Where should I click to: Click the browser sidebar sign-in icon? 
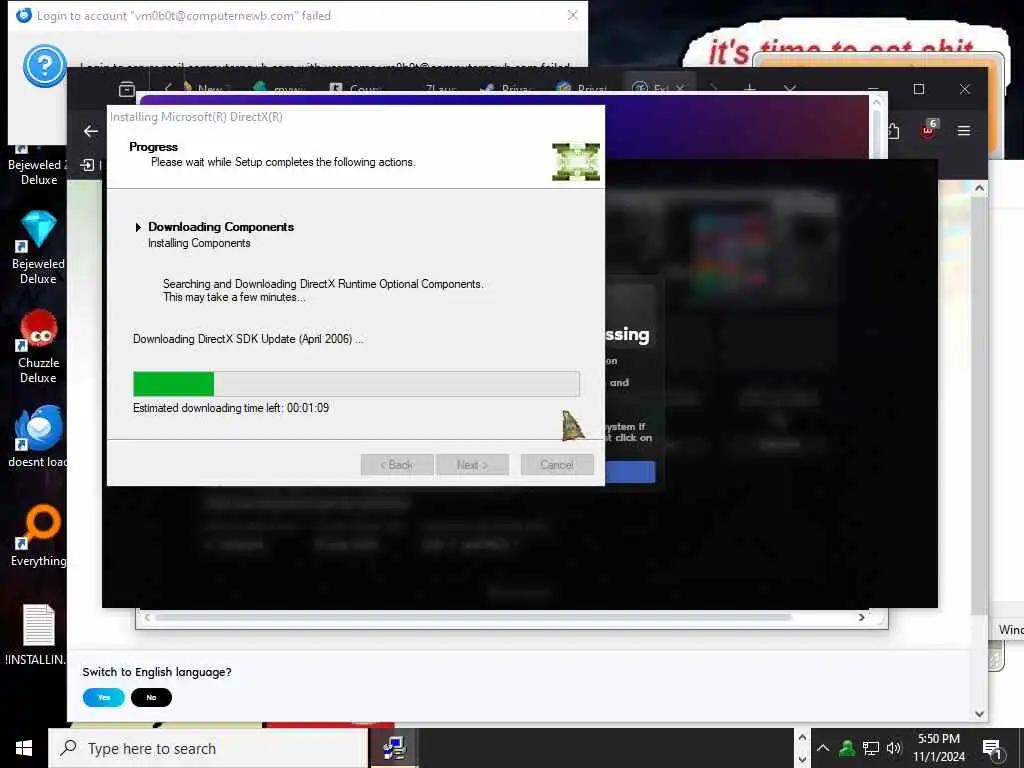coord(87,165)
